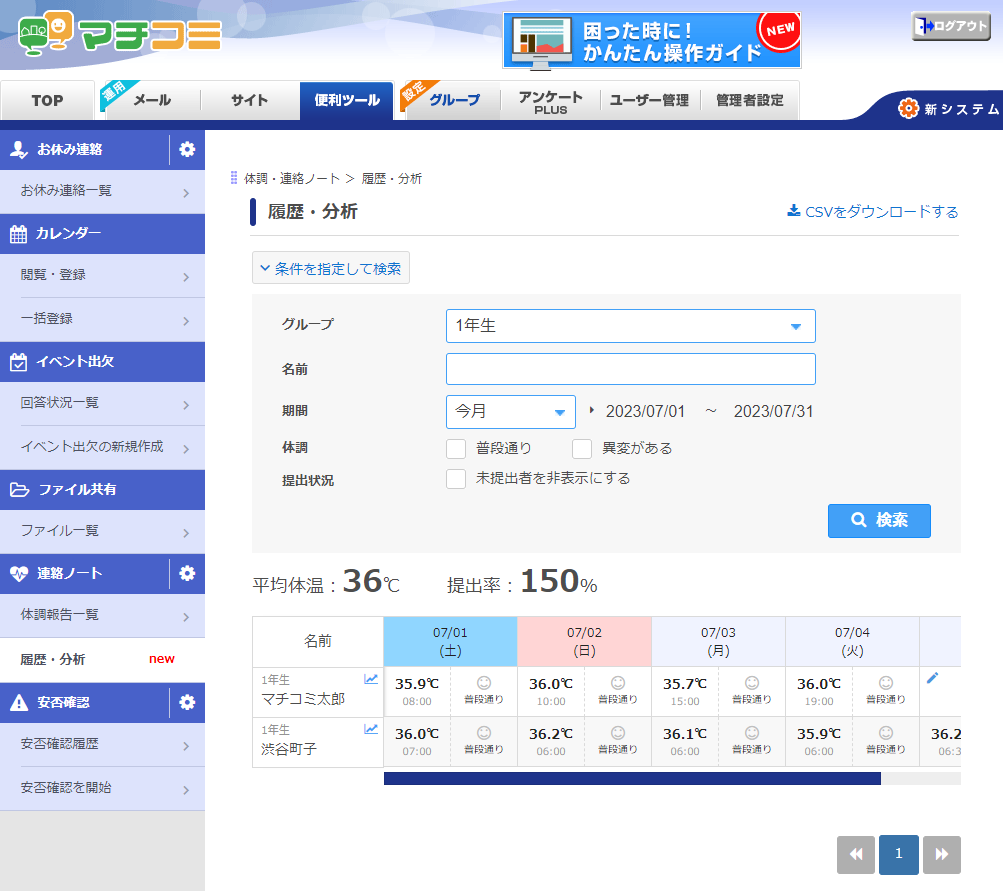This screenshot has width=1003, height=891.
Task: Check the 異変がある checkbox
Action: [x=582, y=448]
